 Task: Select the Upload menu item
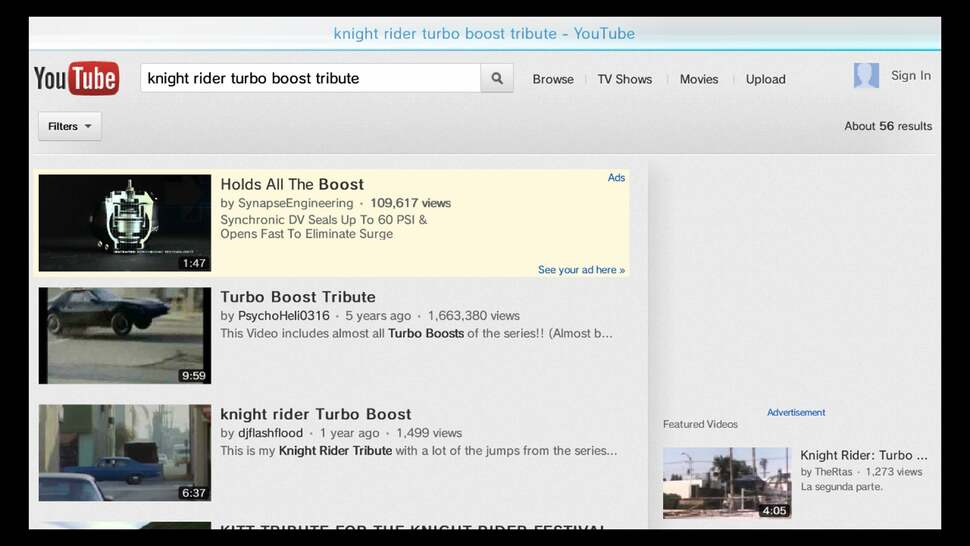[x=765, y=79]
